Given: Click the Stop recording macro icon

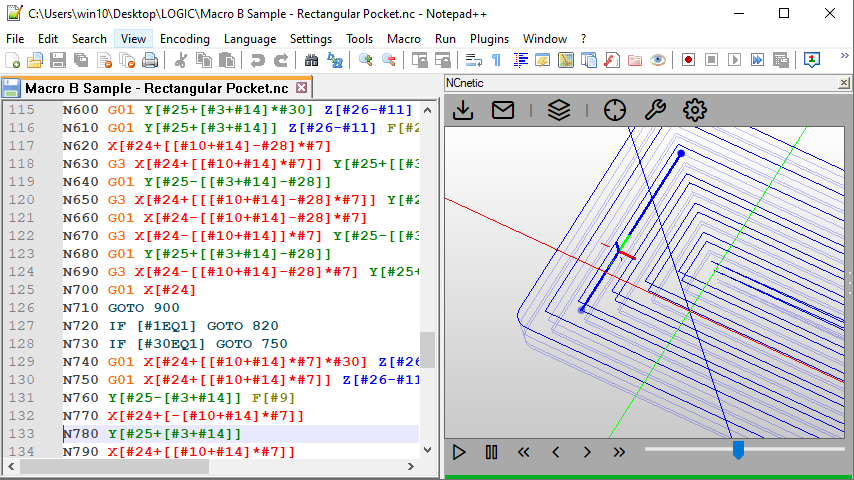Looking at the screenshot, I should [x=711, y=60].
